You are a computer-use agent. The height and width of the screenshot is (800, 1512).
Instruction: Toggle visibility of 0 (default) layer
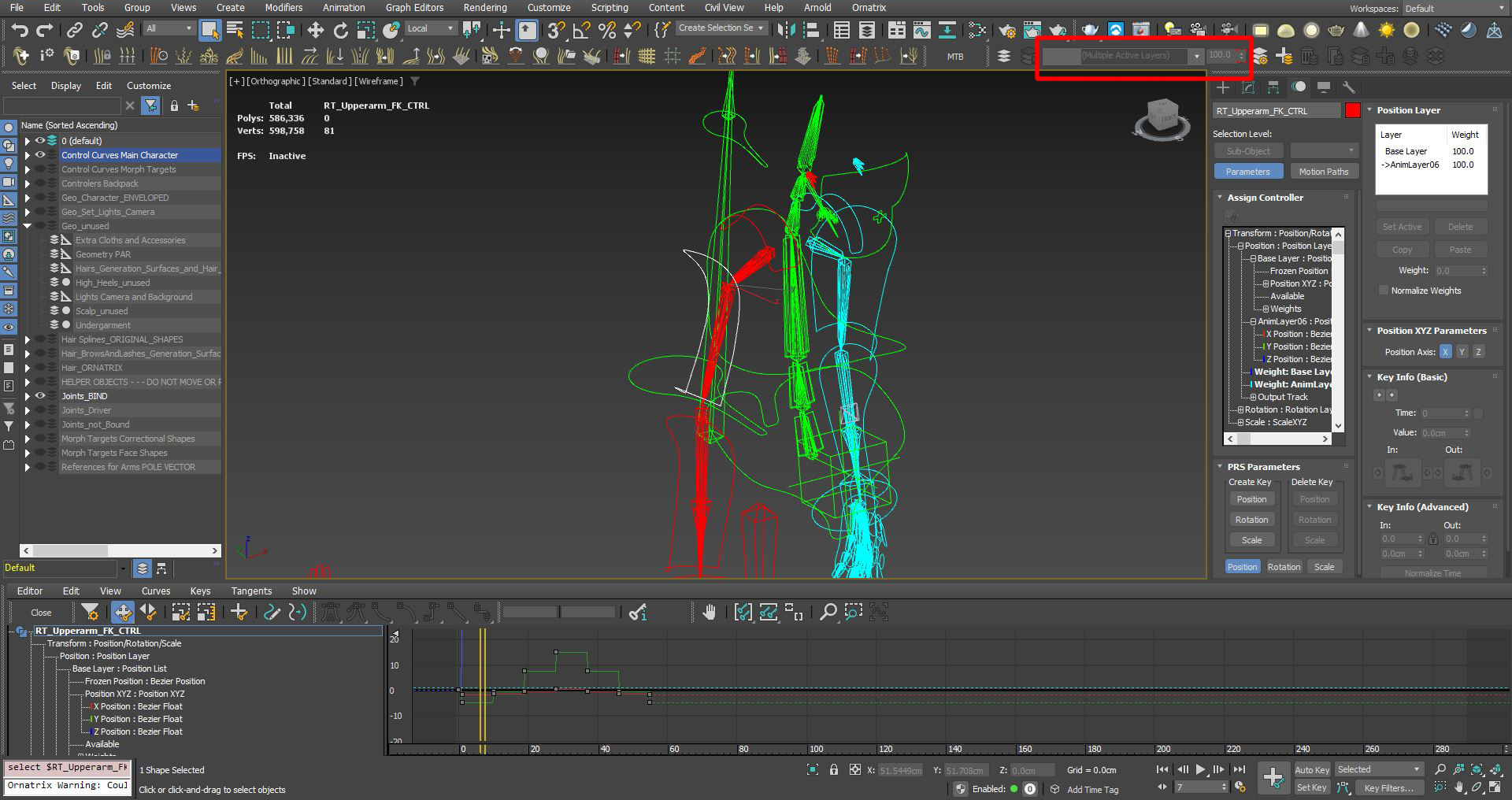[39, 141]
